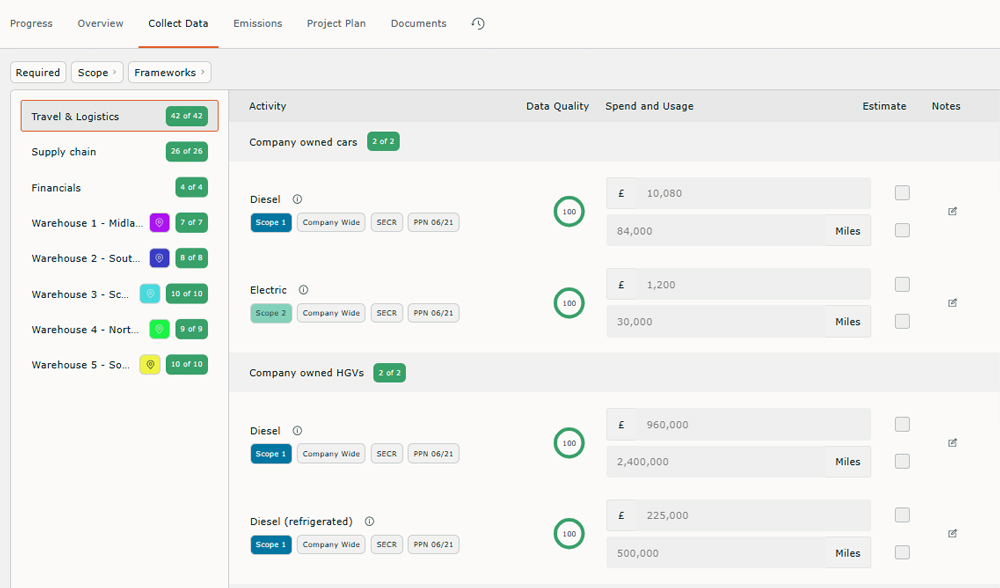The height and width of the screenshot is (588, 1000).
Task: Click the info icon next to Diesel (refrigerated)
Action: [369, 521]
